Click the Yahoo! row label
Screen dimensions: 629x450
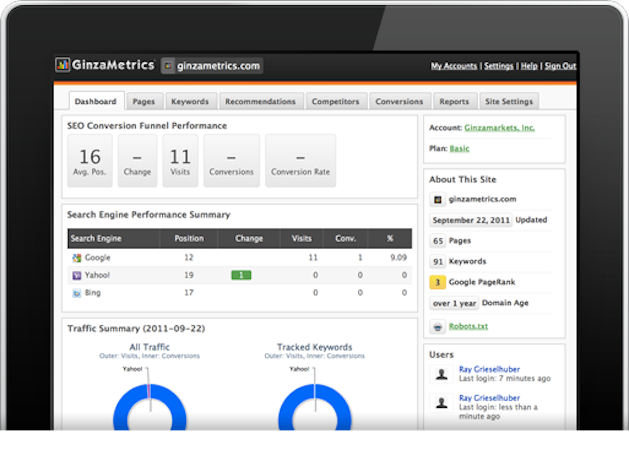tap(97, 275)
